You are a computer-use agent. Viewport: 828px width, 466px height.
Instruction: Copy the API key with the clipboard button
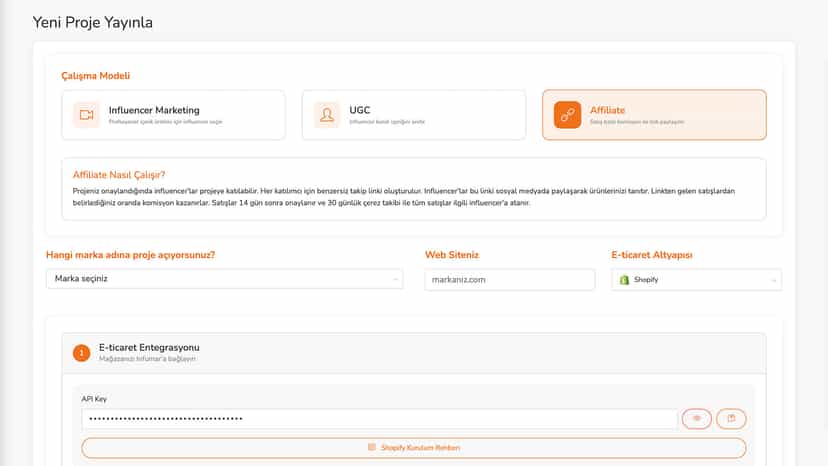731,419
